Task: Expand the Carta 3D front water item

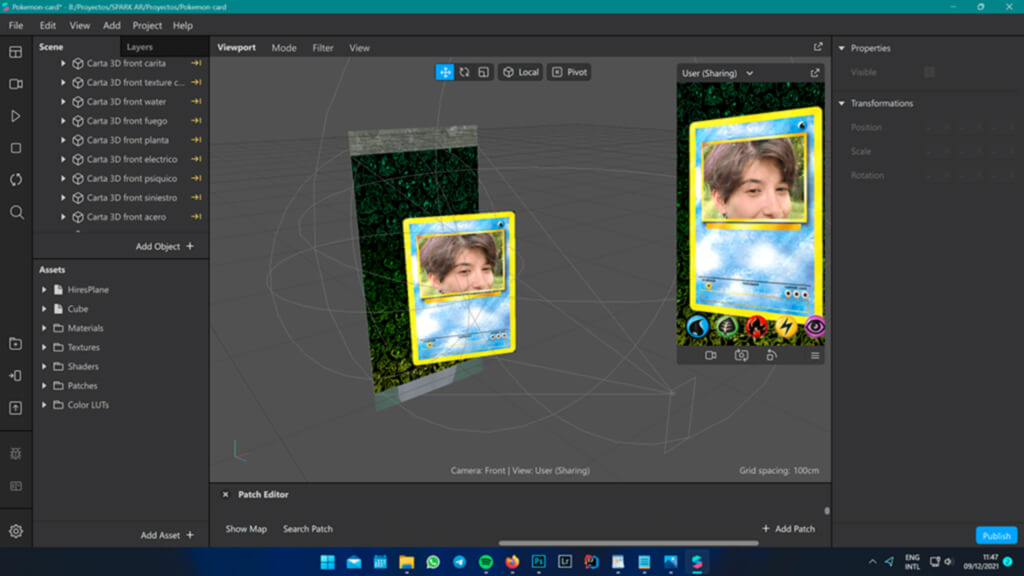Action: click(62, 101)
